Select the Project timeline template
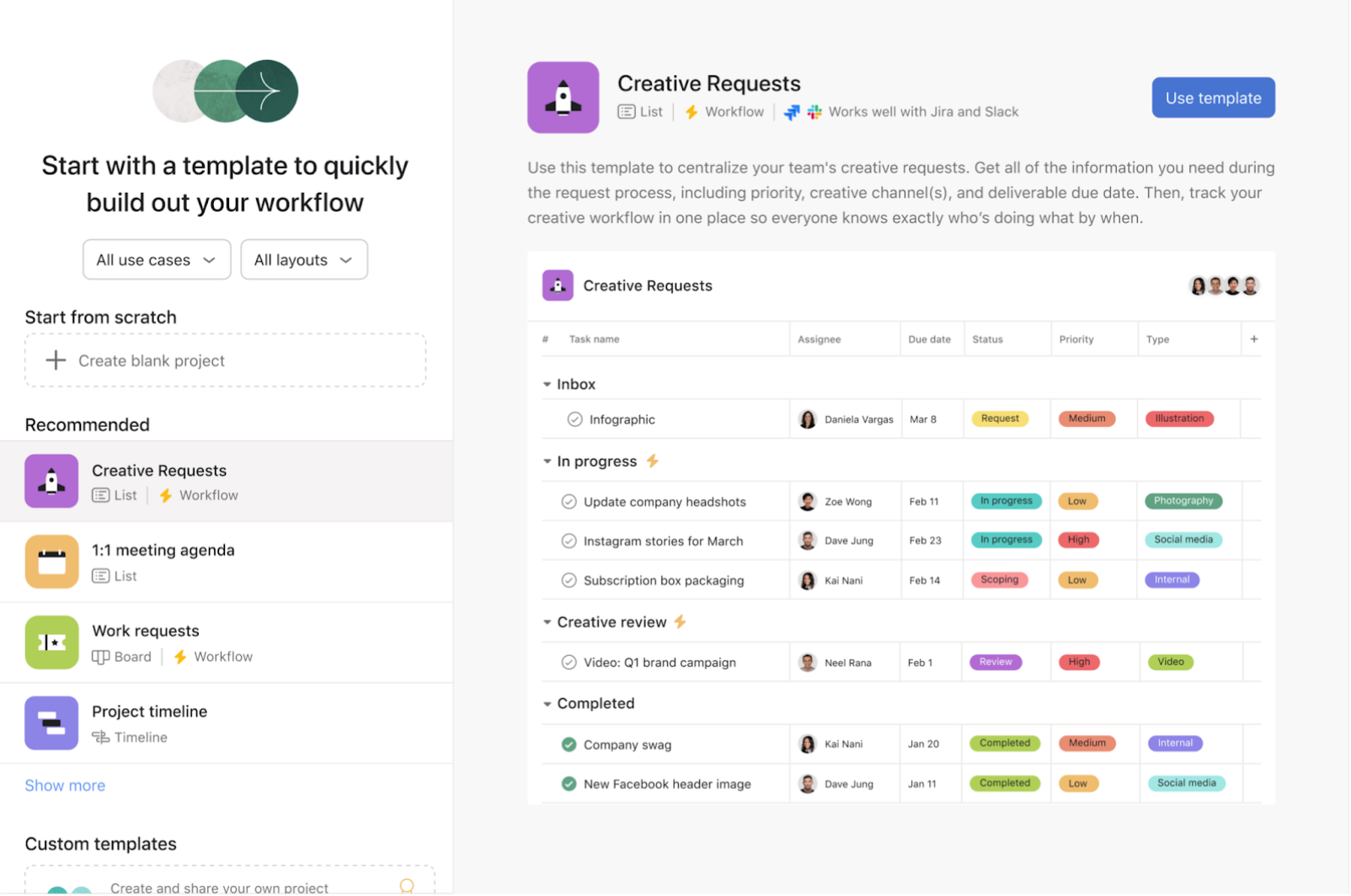Image resolution: width=1351 pixels, height=896 pixels. pos(227,723)
